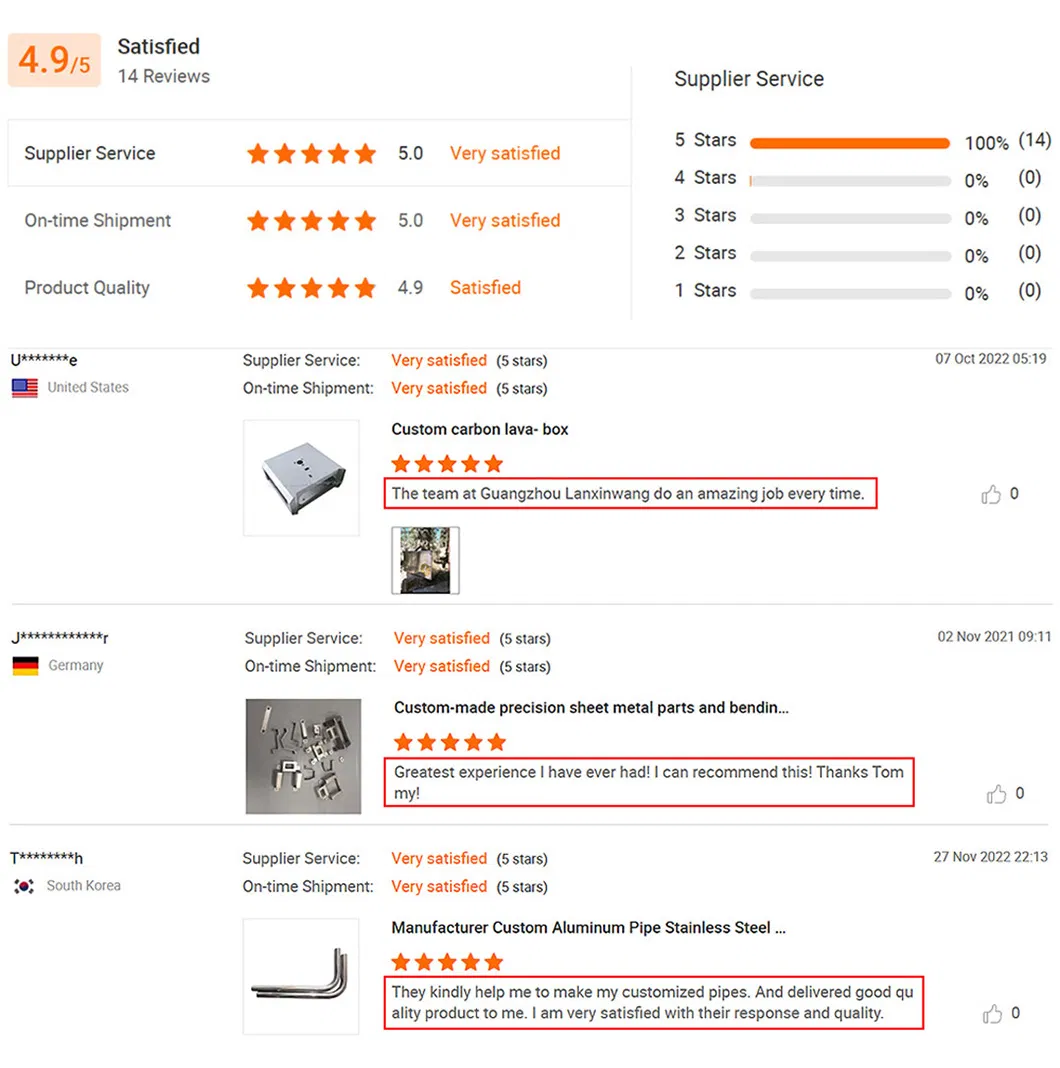Image resolution: width=1060 pixels, height=1068 pixels.
Task: Open reviewer U*******e's profile
Action: click(43, 360)
